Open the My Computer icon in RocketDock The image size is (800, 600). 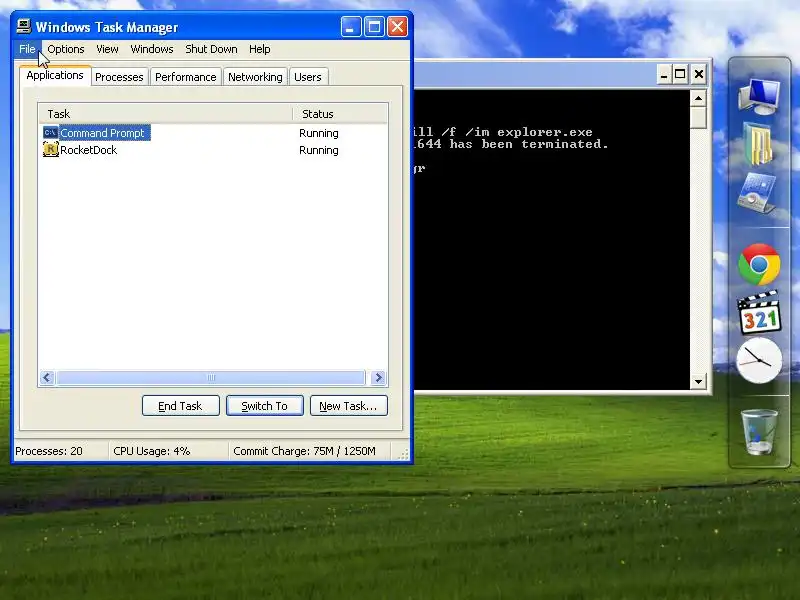click(759, 96)
